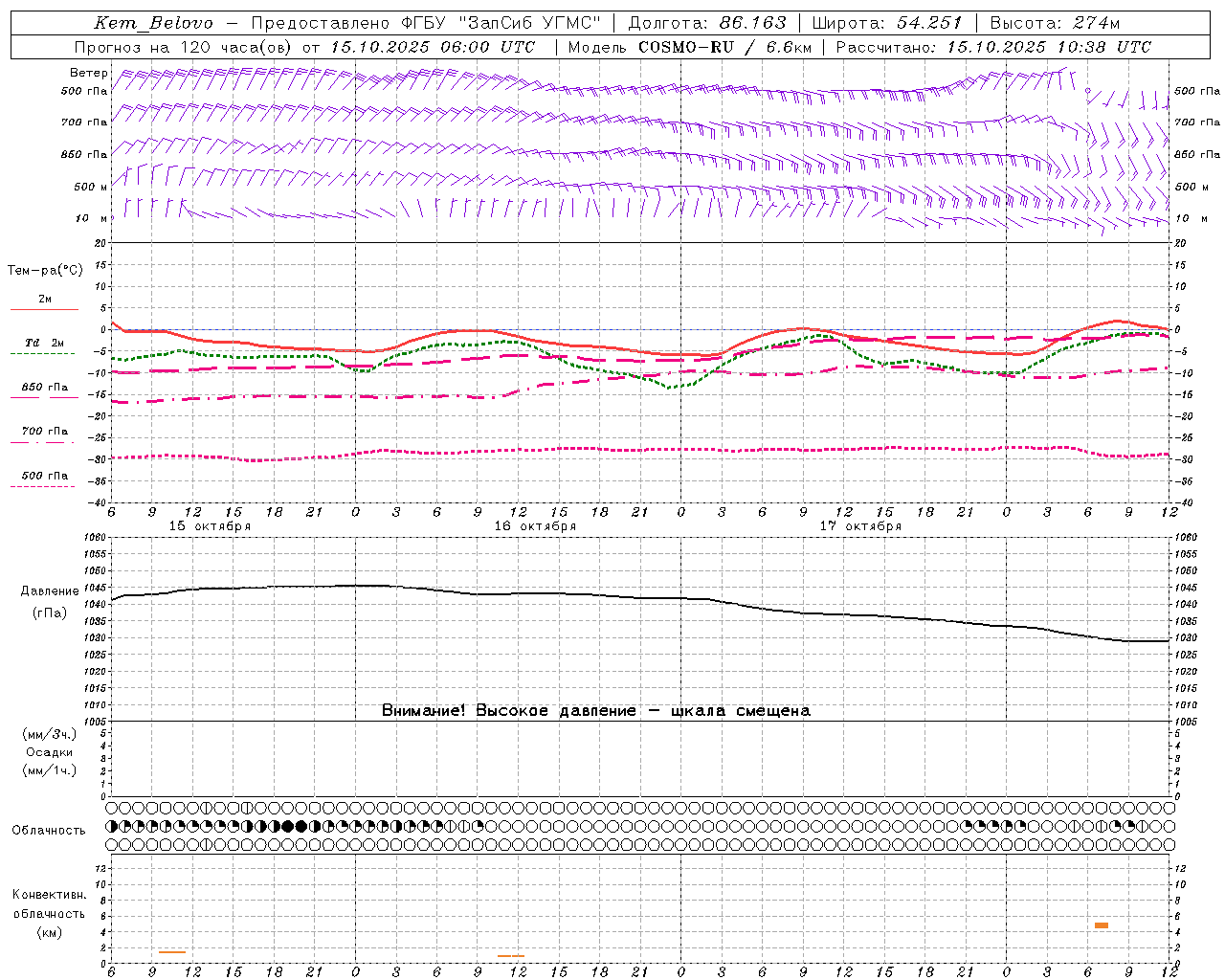Click the warning Внимание! Высокое давление — шкала смещена

tap(595, 711)
